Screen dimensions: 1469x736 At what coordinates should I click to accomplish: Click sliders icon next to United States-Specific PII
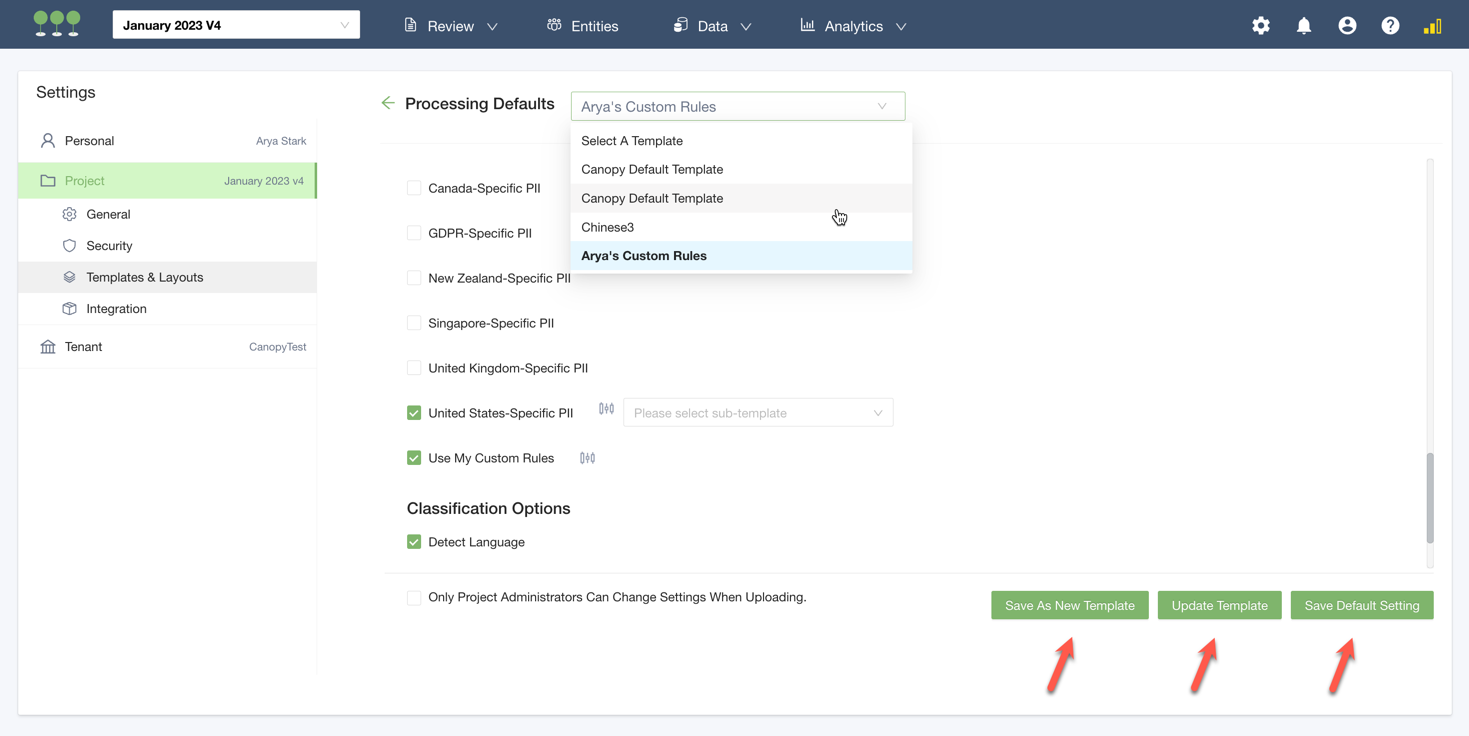[x=606, y=409]
